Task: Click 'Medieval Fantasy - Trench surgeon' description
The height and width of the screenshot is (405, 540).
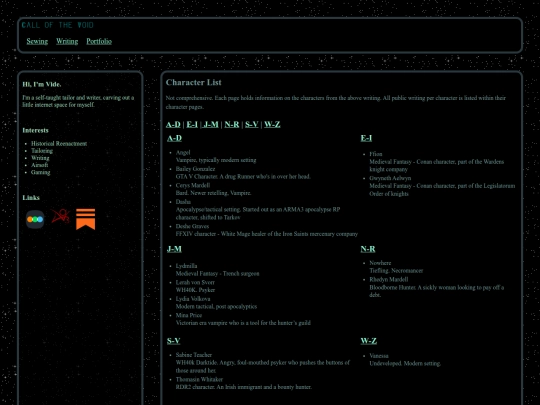Action: (x=217, y=273)
